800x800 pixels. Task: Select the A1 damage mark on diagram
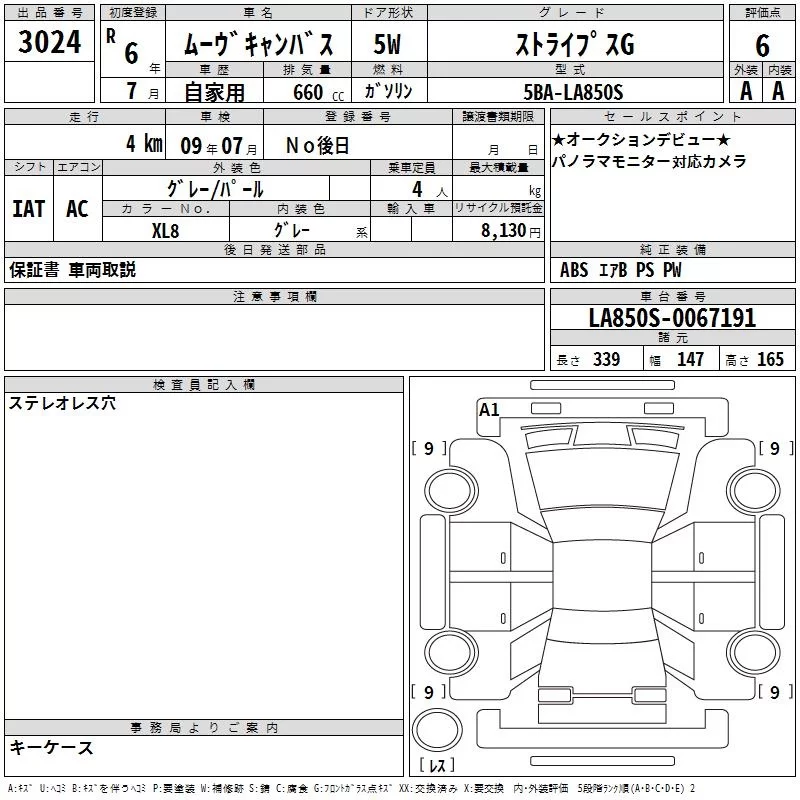pyautogui.click(x=489, y=410)
